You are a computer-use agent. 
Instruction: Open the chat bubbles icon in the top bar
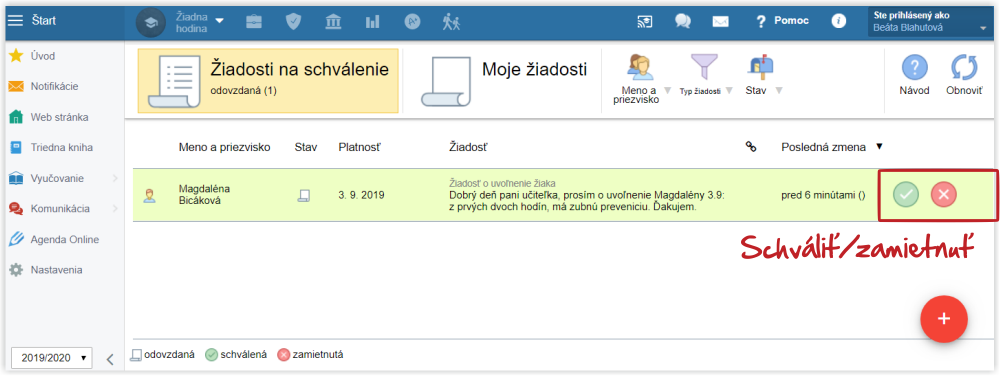(x=683, y=21)
